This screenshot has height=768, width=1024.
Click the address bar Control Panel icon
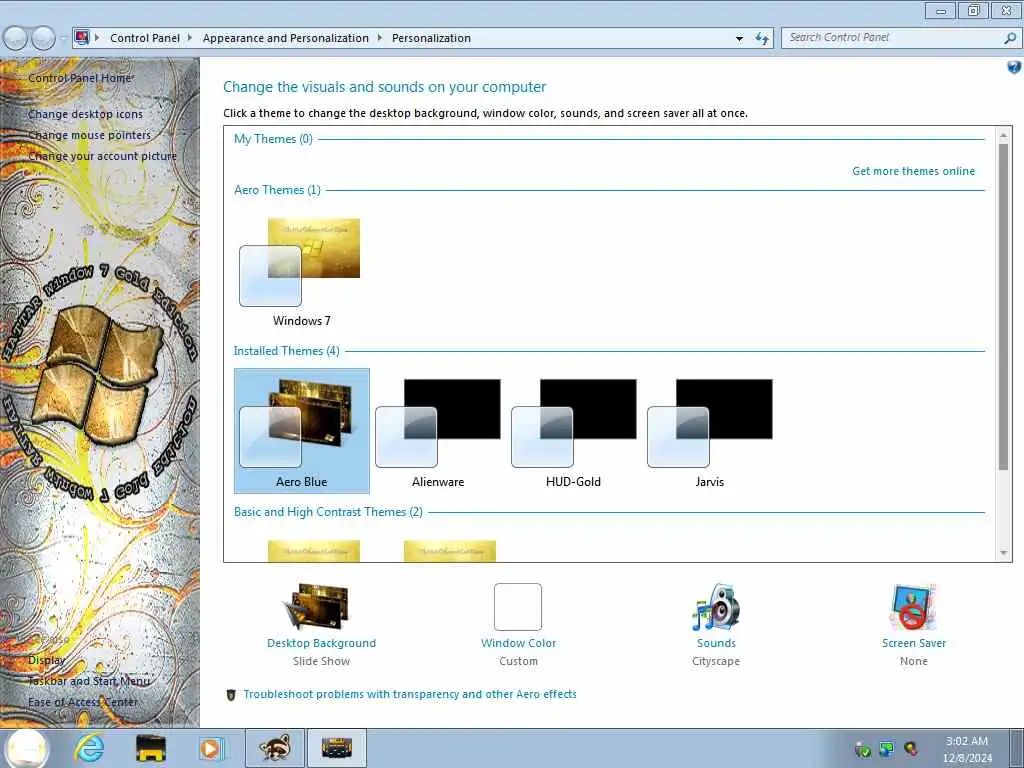click(82, 37)
